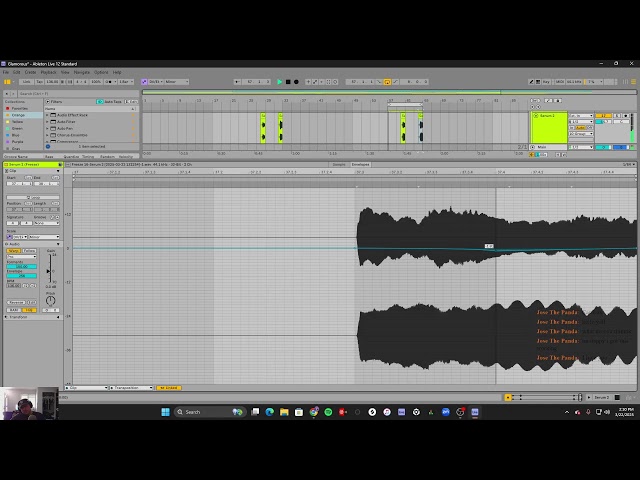The height and width of the screenshot is (480, 640).
Task: Expand the Audio Effect Rack item
Action: point(47,115)
